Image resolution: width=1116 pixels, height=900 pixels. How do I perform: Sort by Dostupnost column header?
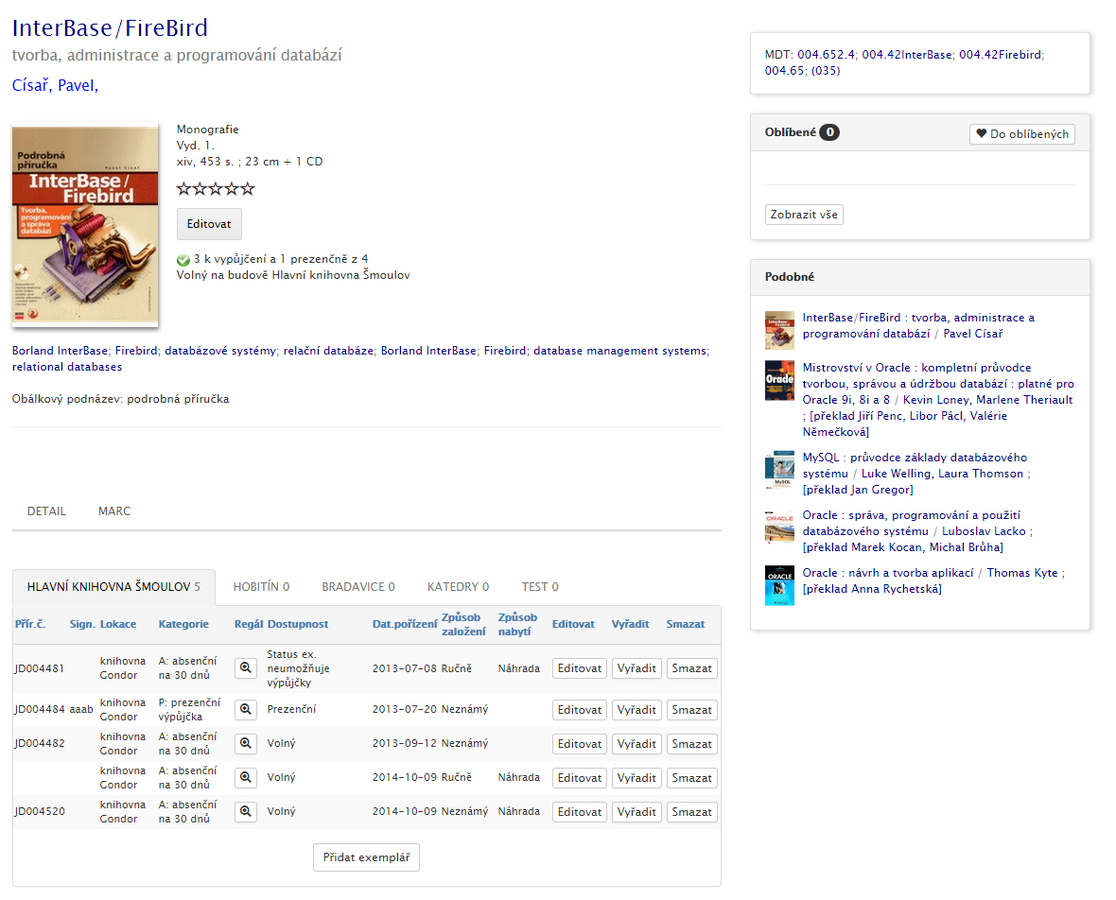298,624
